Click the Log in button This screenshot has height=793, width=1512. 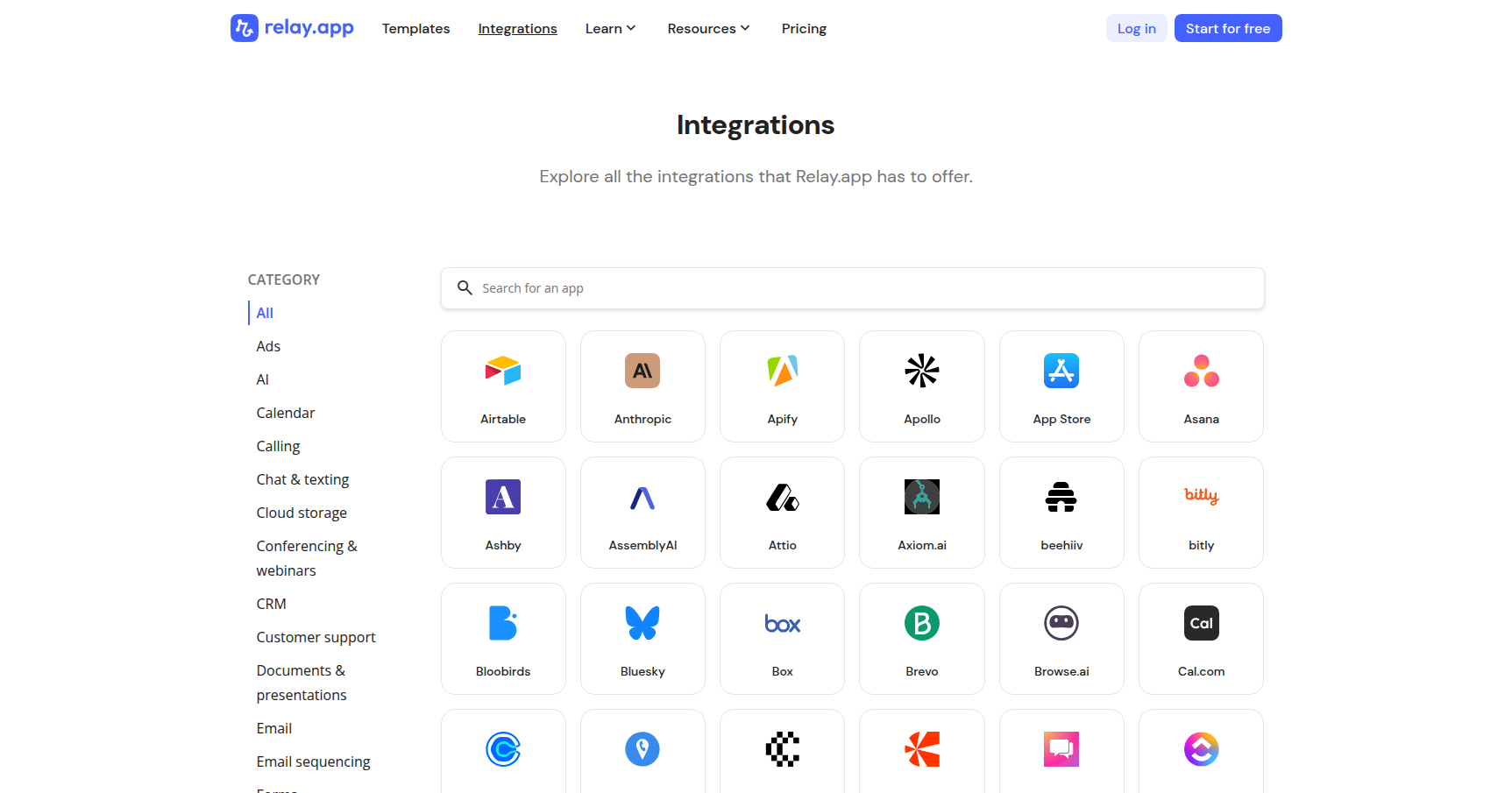[1136, 29]
